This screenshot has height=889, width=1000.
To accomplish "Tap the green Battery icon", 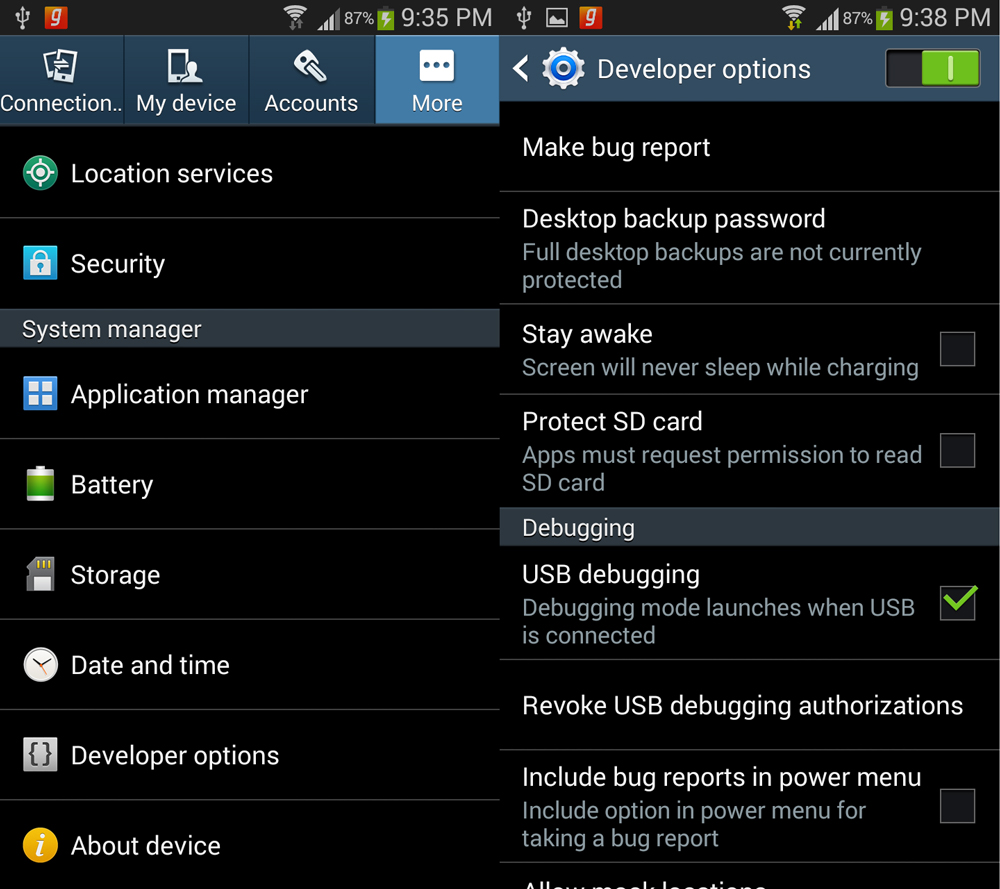I will click(x=40, y=483).
